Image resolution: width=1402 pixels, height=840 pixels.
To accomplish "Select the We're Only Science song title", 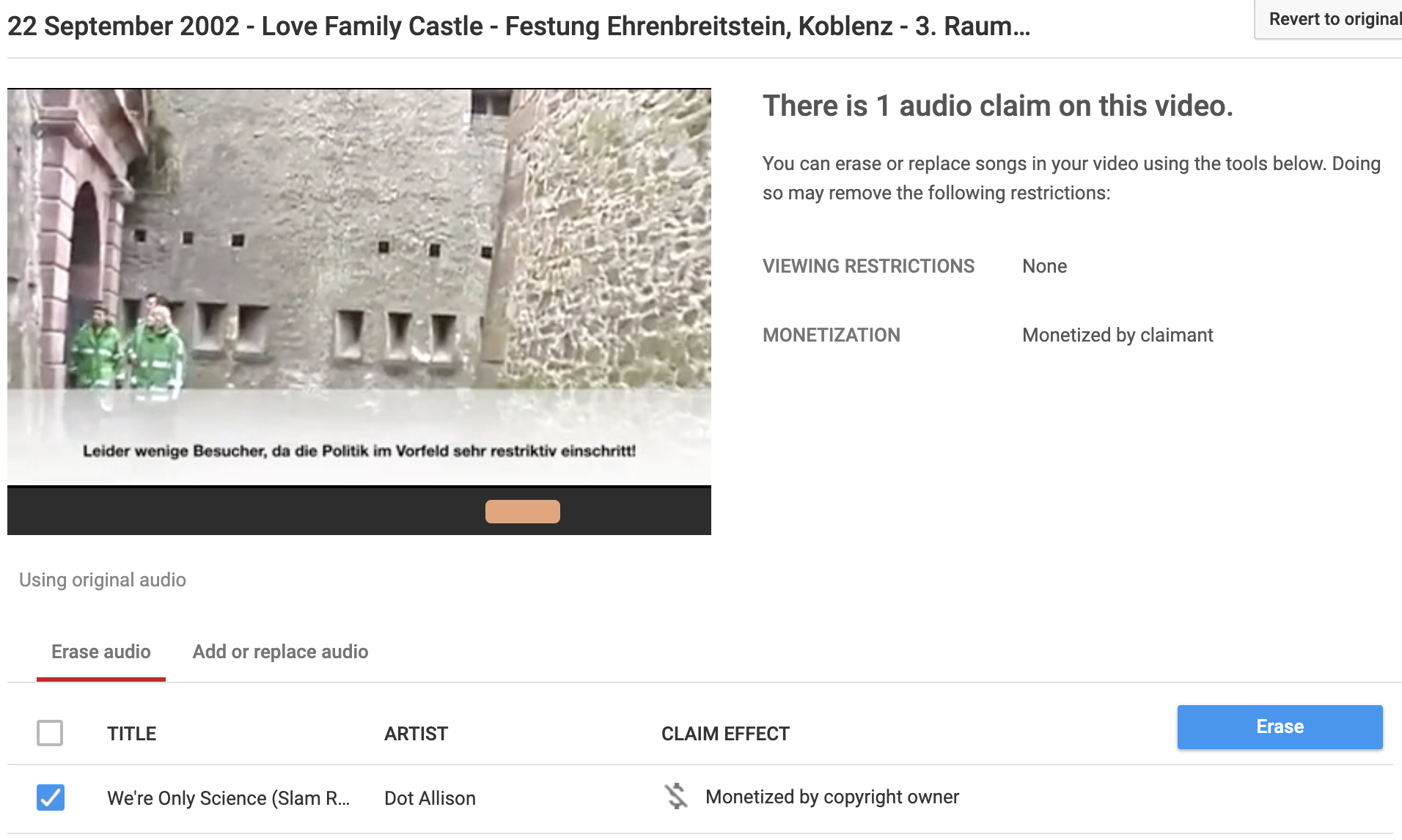I will pos(228,798).
